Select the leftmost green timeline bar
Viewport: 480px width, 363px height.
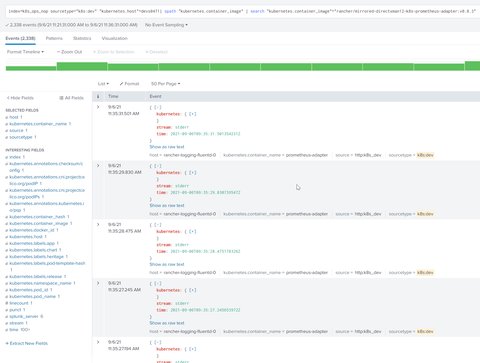31,68
